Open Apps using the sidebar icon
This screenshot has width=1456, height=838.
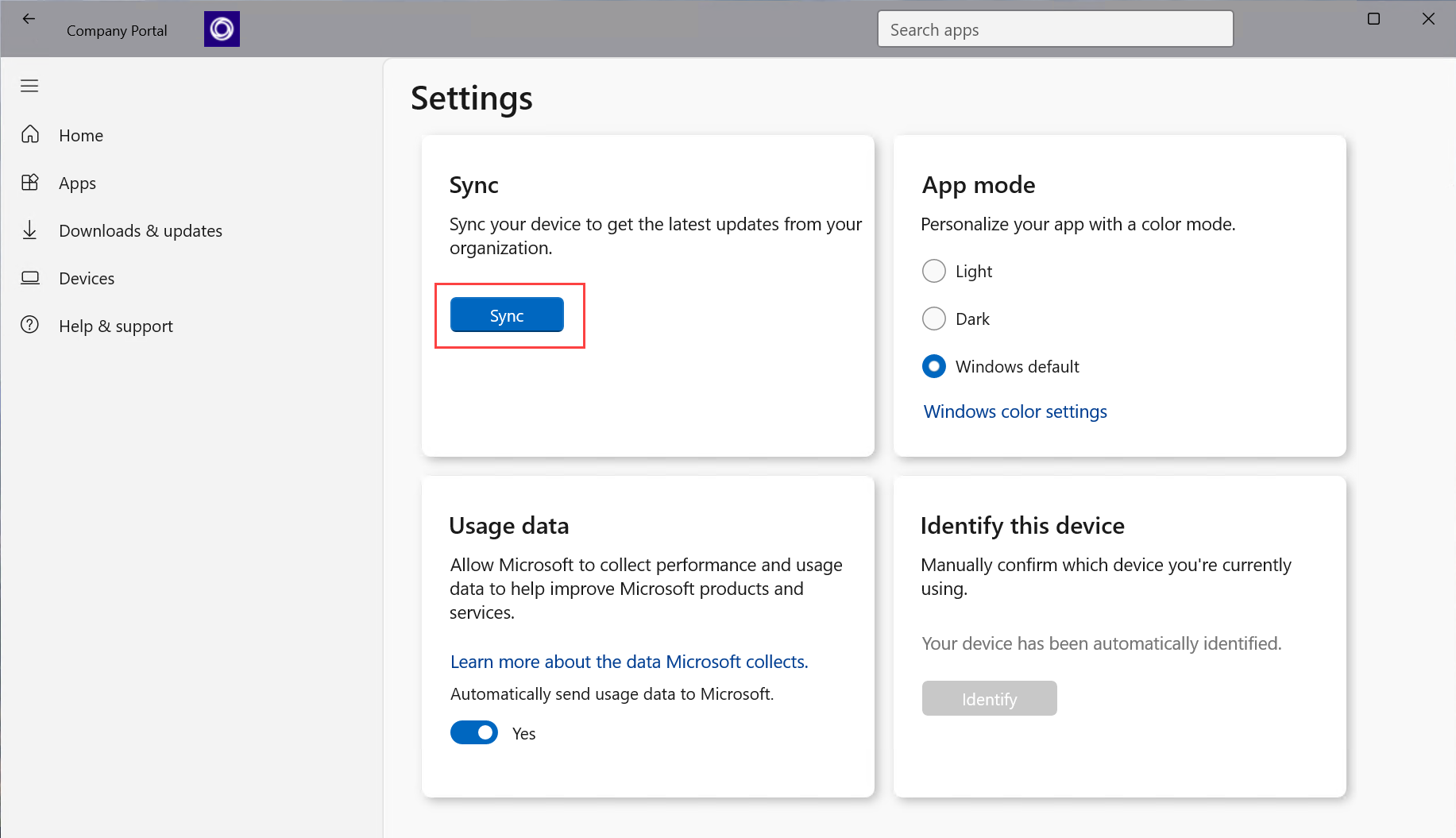coord(29,182)
